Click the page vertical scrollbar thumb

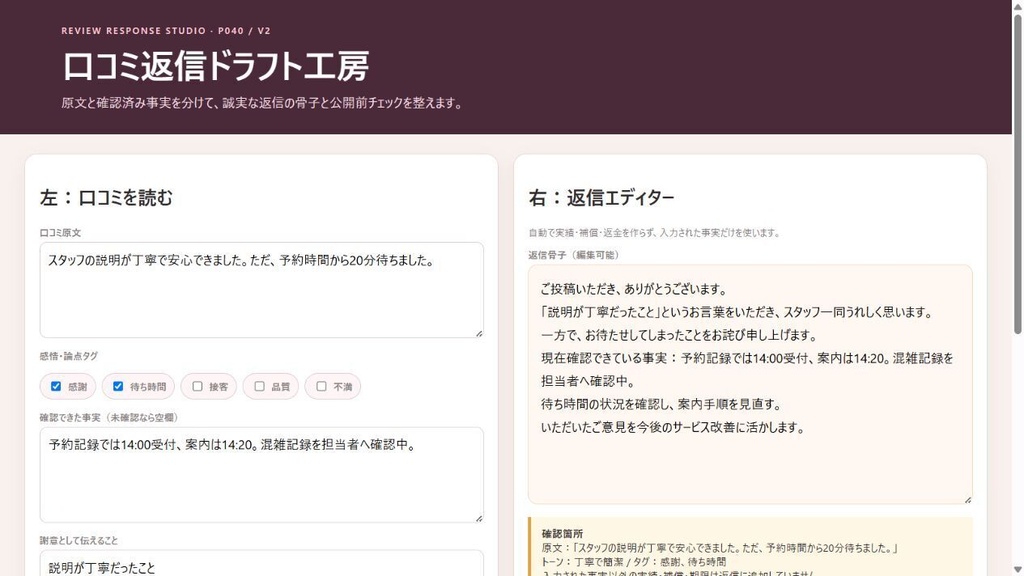[x=1017, y=173]
